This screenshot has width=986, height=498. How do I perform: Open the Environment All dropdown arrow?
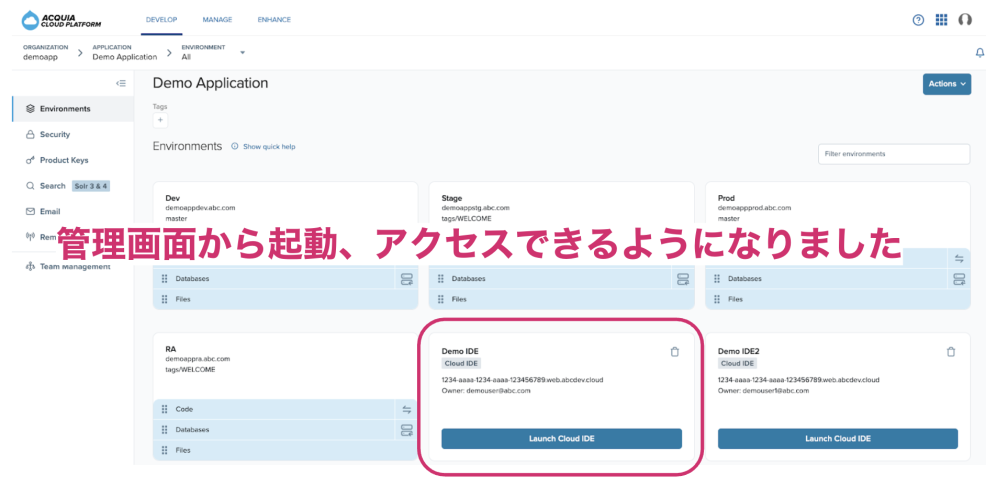click(243, 53)
